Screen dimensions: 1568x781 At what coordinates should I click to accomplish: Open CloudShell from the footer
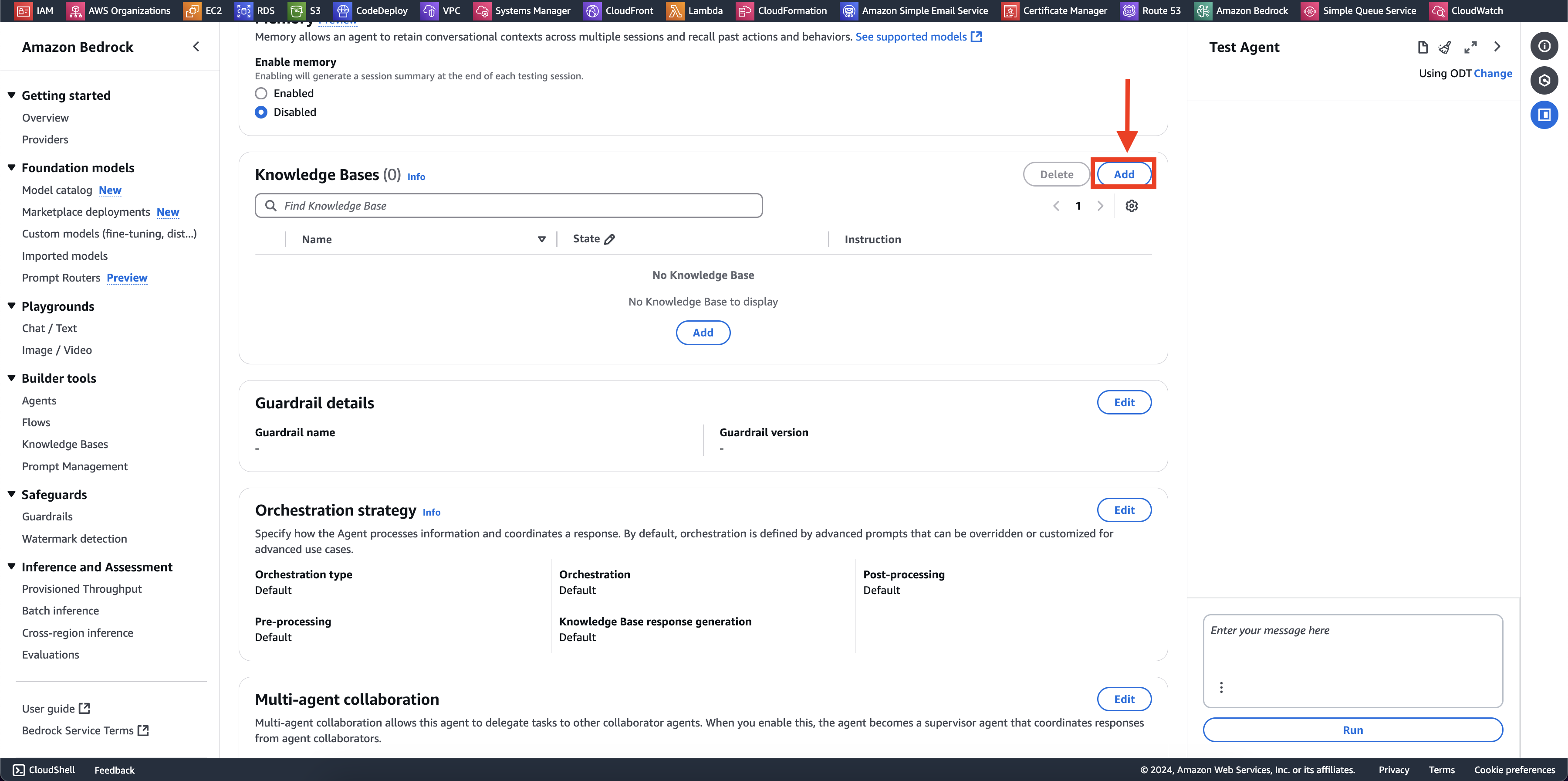click(44, 769)
